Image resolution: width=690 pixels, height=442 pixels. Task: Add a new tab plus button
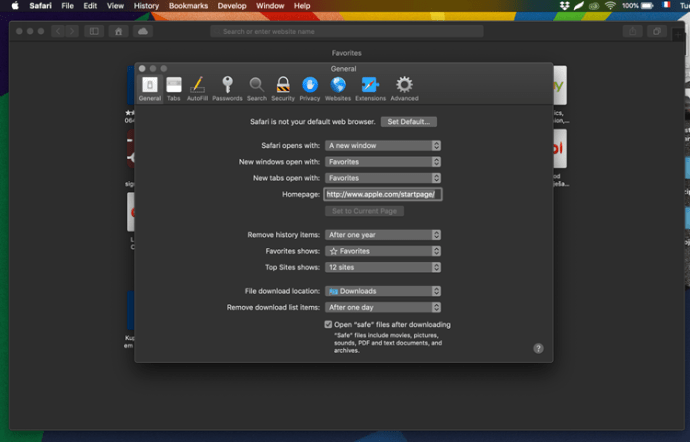679,35
